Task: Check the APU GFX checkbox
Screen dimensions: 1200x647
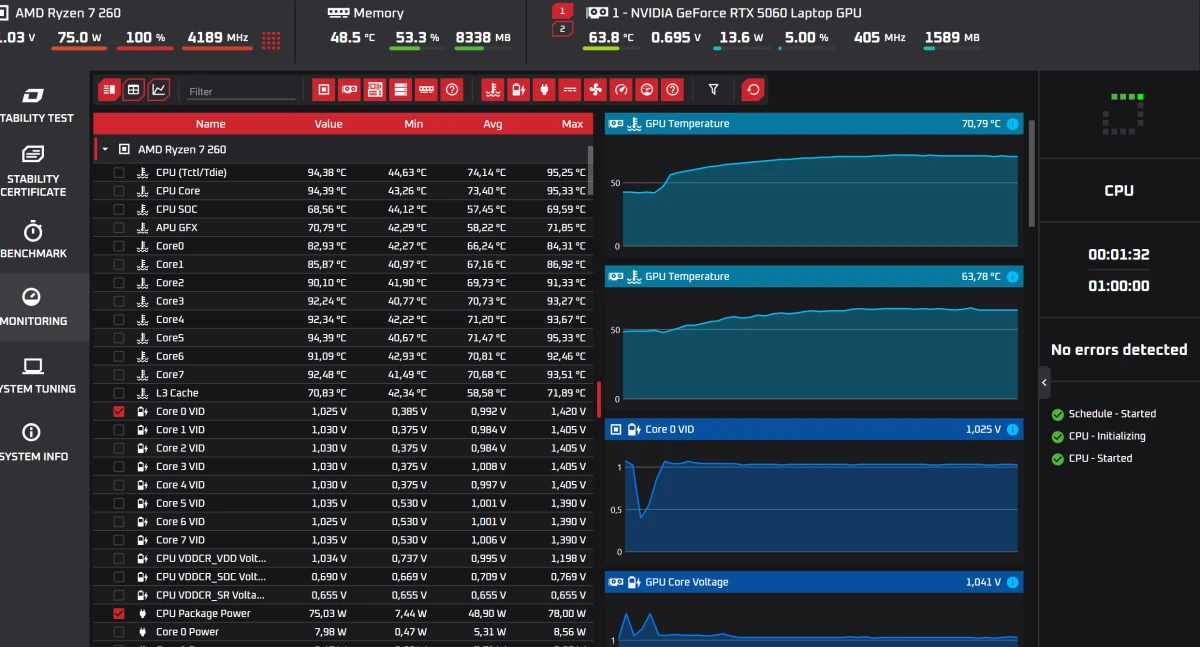Action: tap(119, 227)
